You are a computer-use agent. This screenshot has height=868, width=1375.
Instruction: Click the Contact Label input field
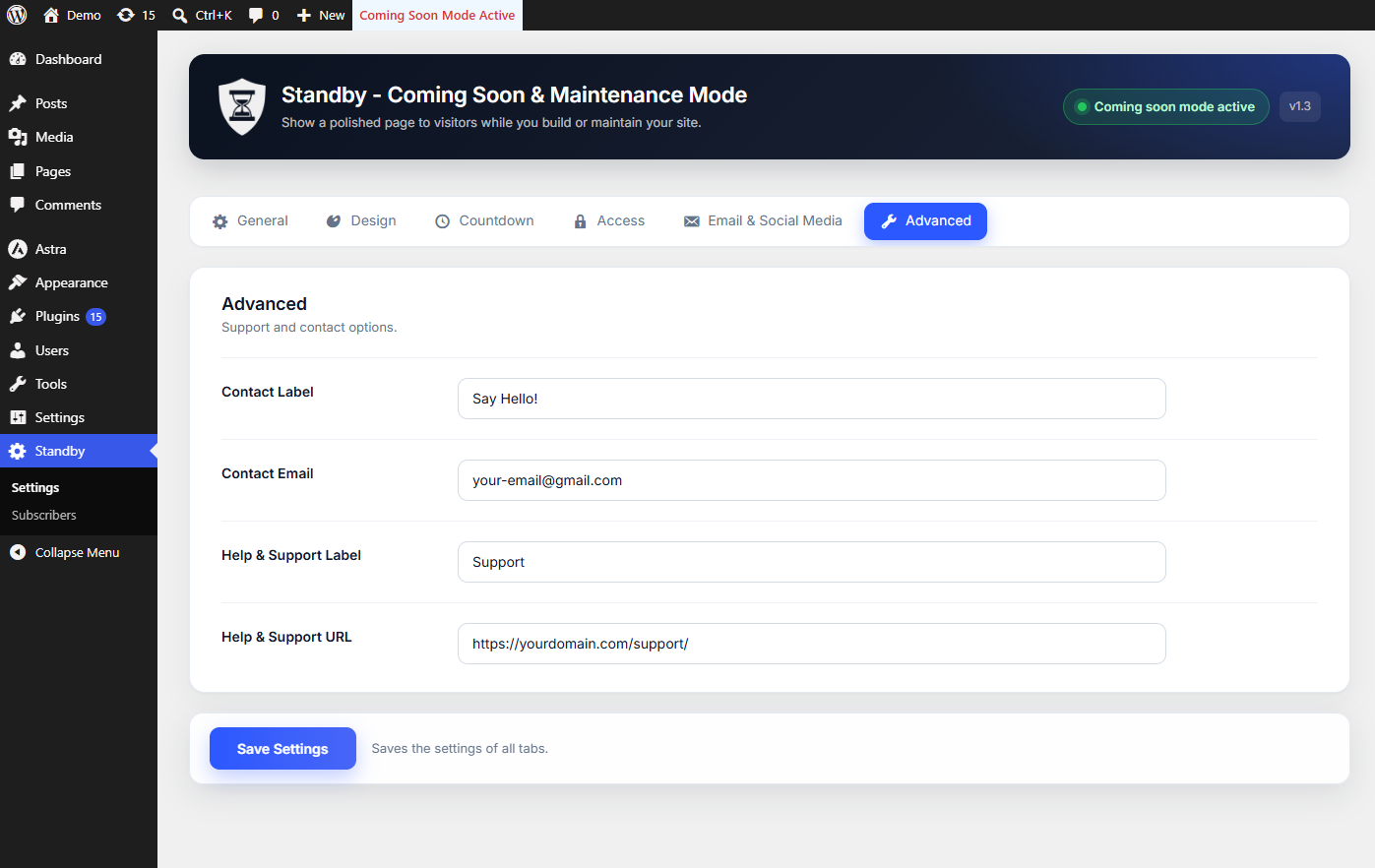click(812, 399)
